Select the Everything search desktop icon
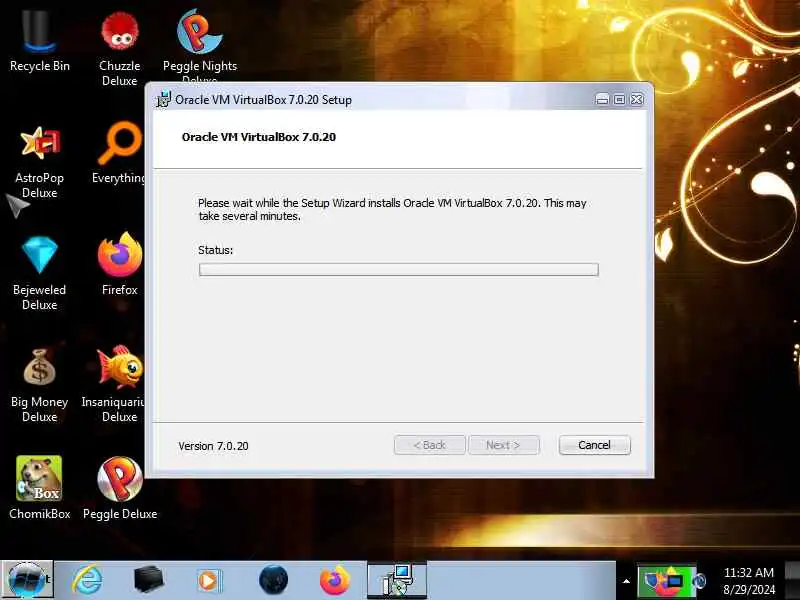 (119, 152)
